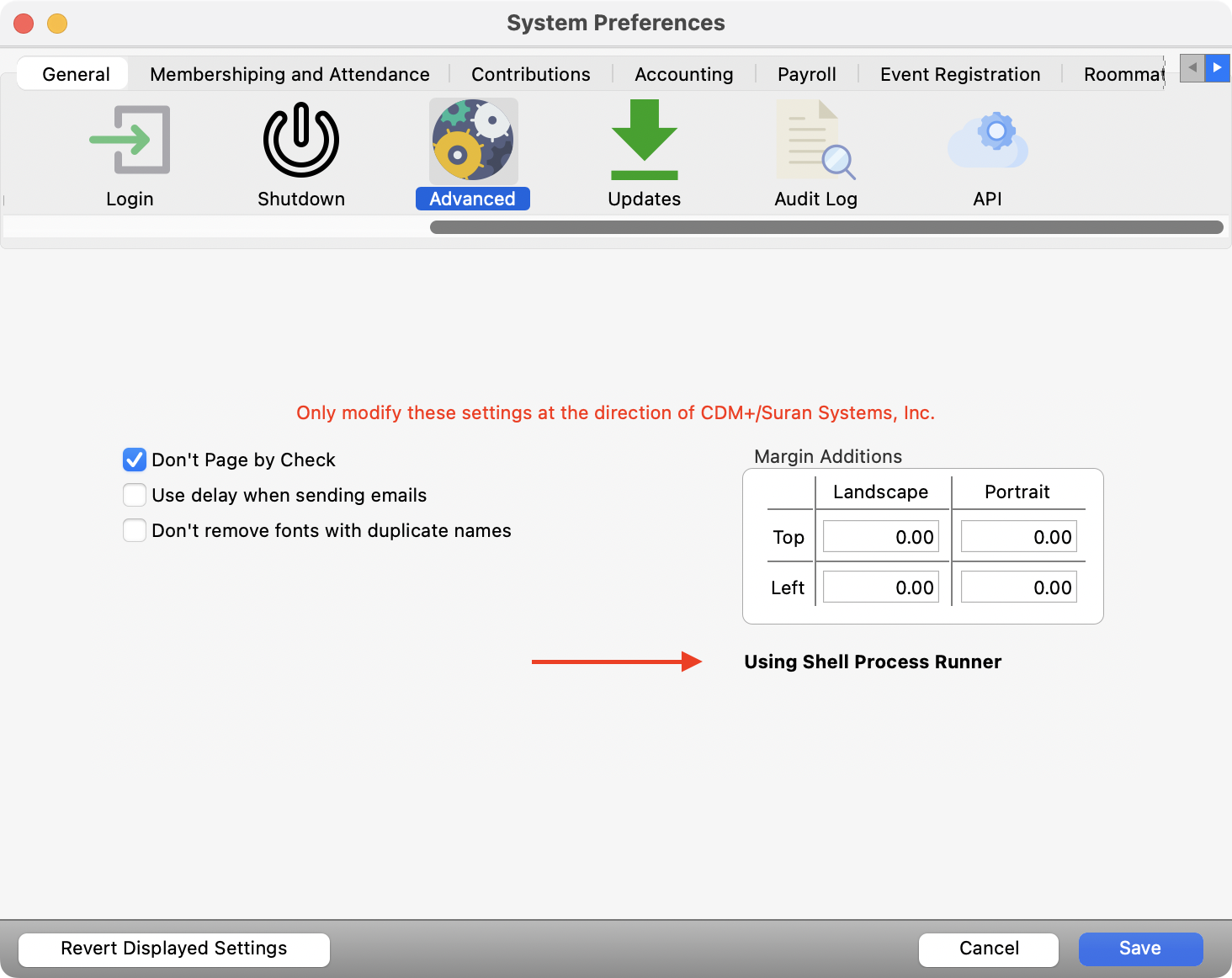Enable Use delay when sending emails
The width and height of the screenshot is (1232, 978).
pos(135,495)
